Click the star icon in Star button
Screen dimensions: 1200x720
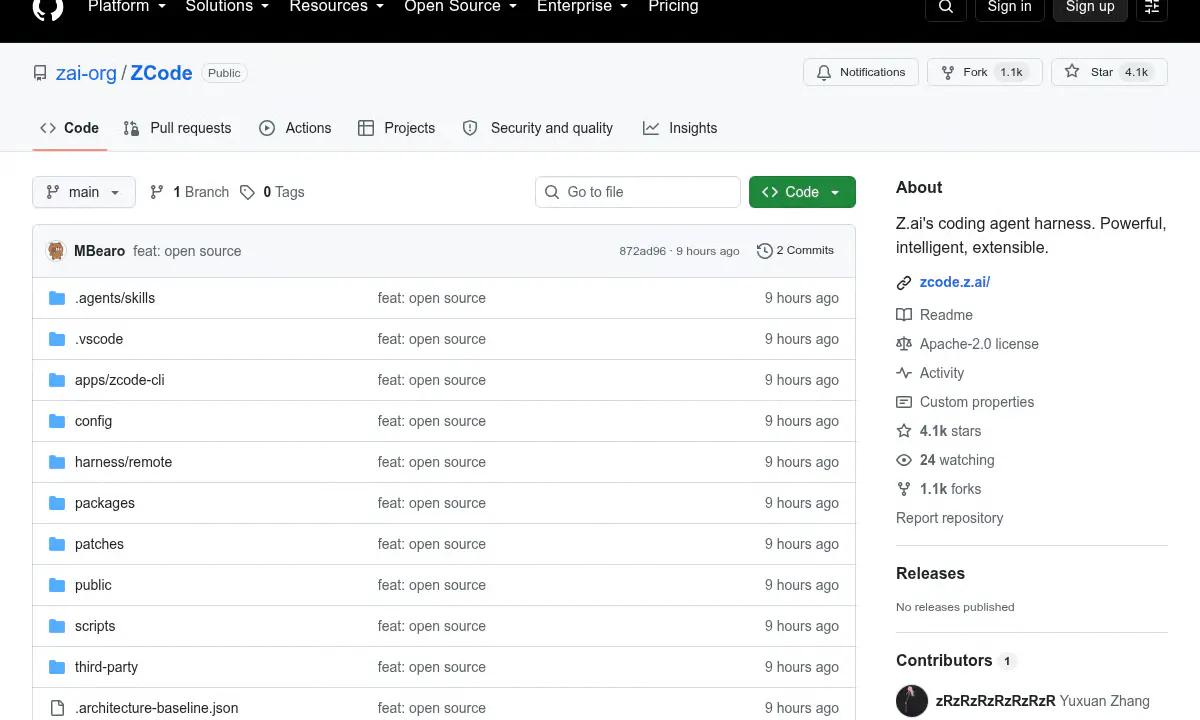click(x=1072, y=72)
